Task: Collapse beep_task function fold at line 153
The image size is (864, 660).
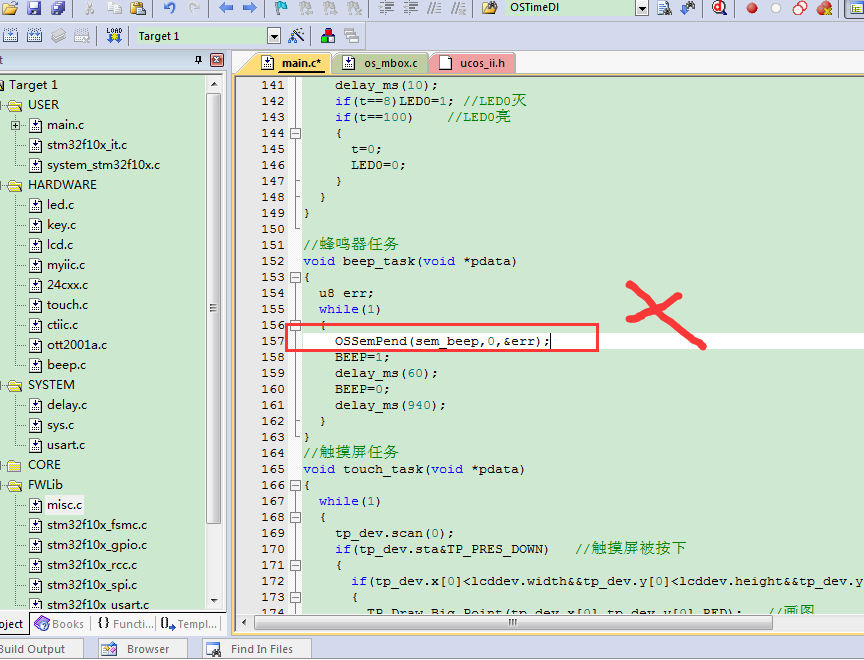Action: tap(296, 277)
